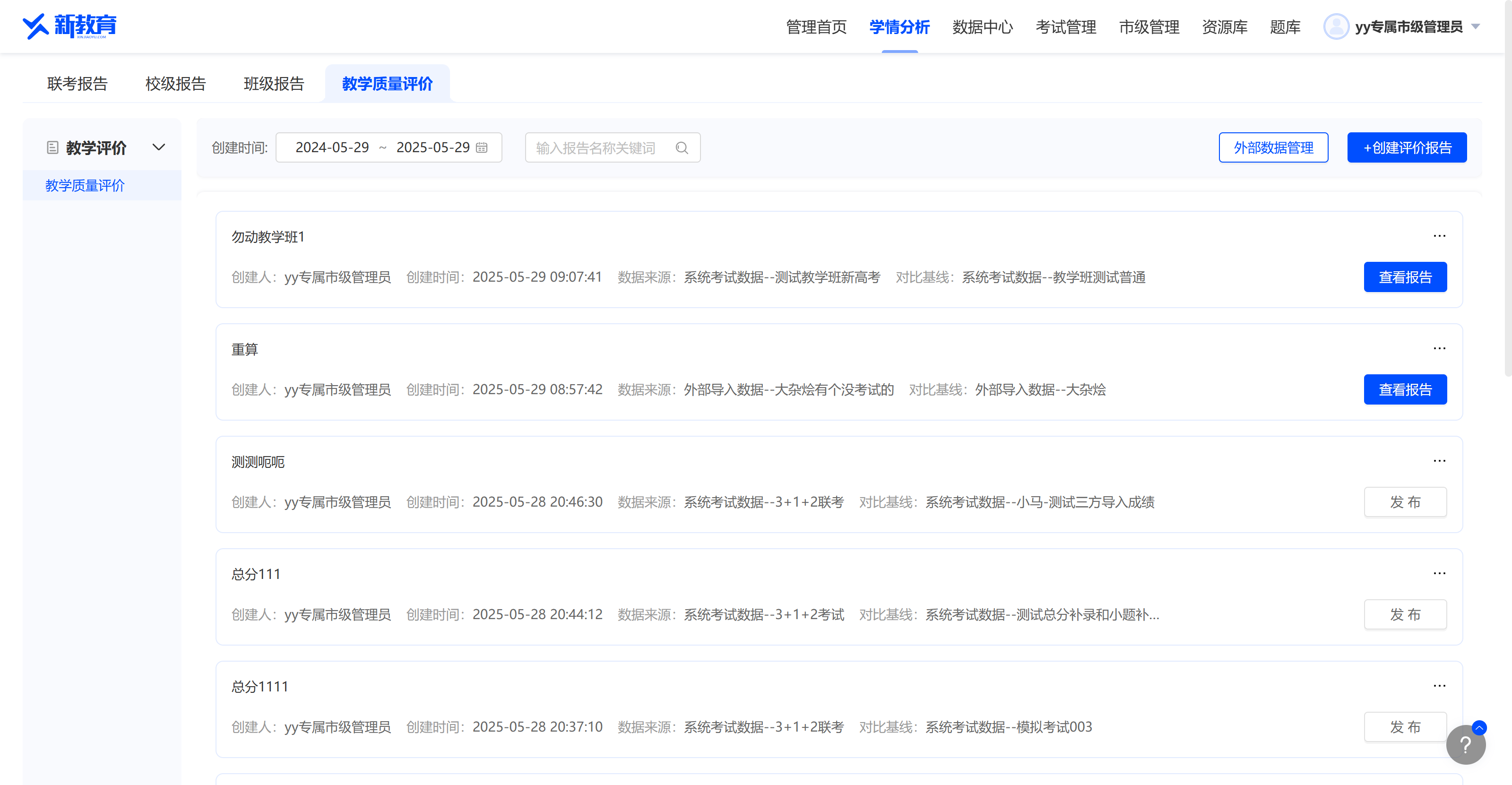Click data source 外部导入数据--大杂烩有个没考试的
The height and width of the screenshot is (785, 1512).
789,389
